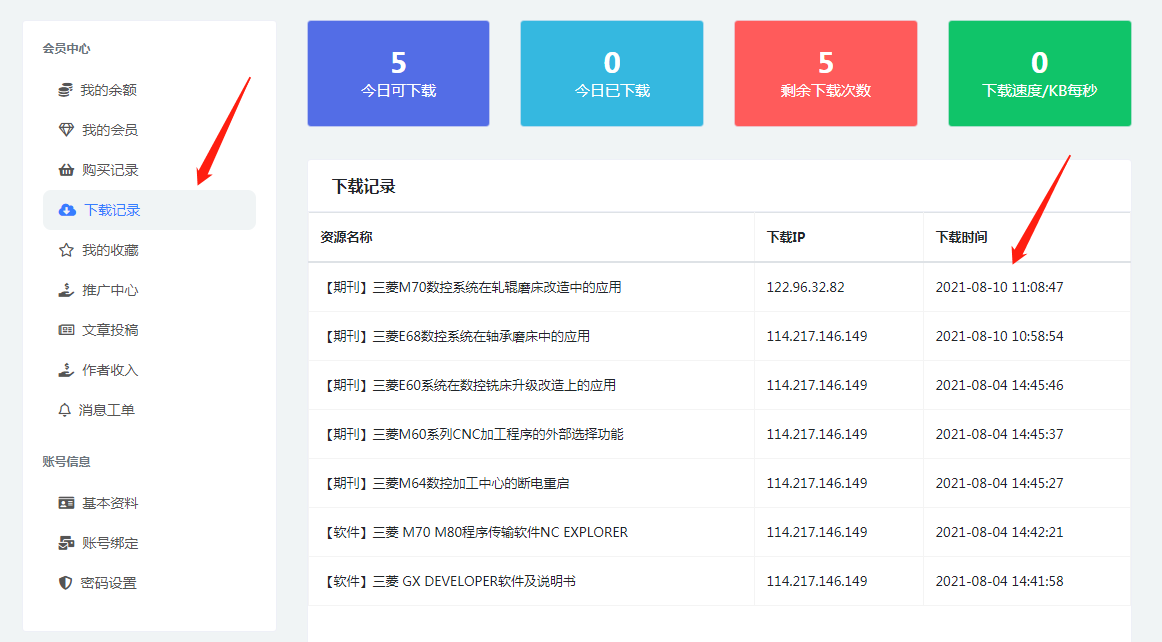Open 三菱E60系统在数控铣床升级改造上的应用 entry
Screen dimensions: 1162x642
click(468, 385)
